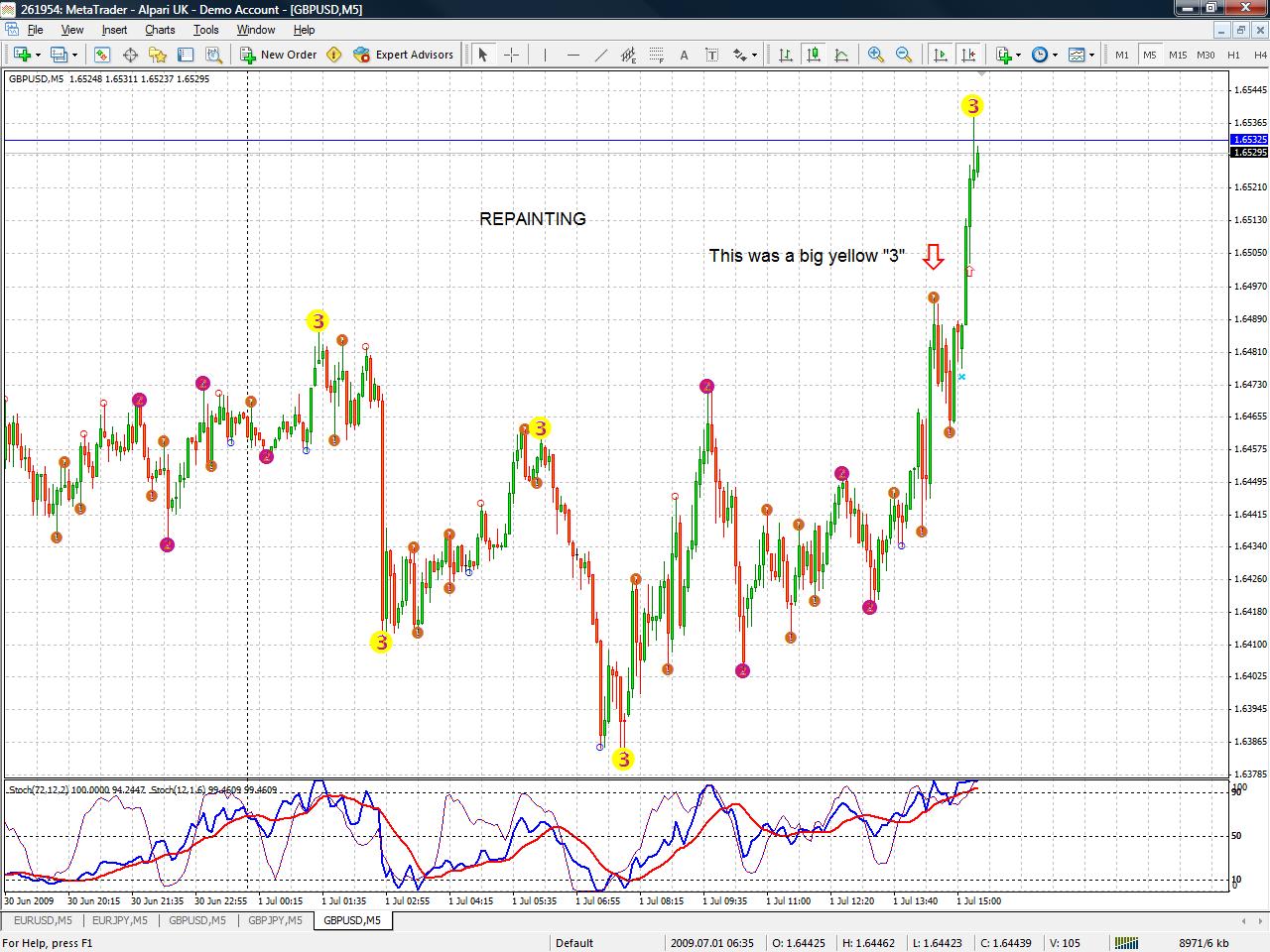Expand the Templates dropdown arrow
Viewport: 1270px width, 952px height.
tap(1091, 55)
